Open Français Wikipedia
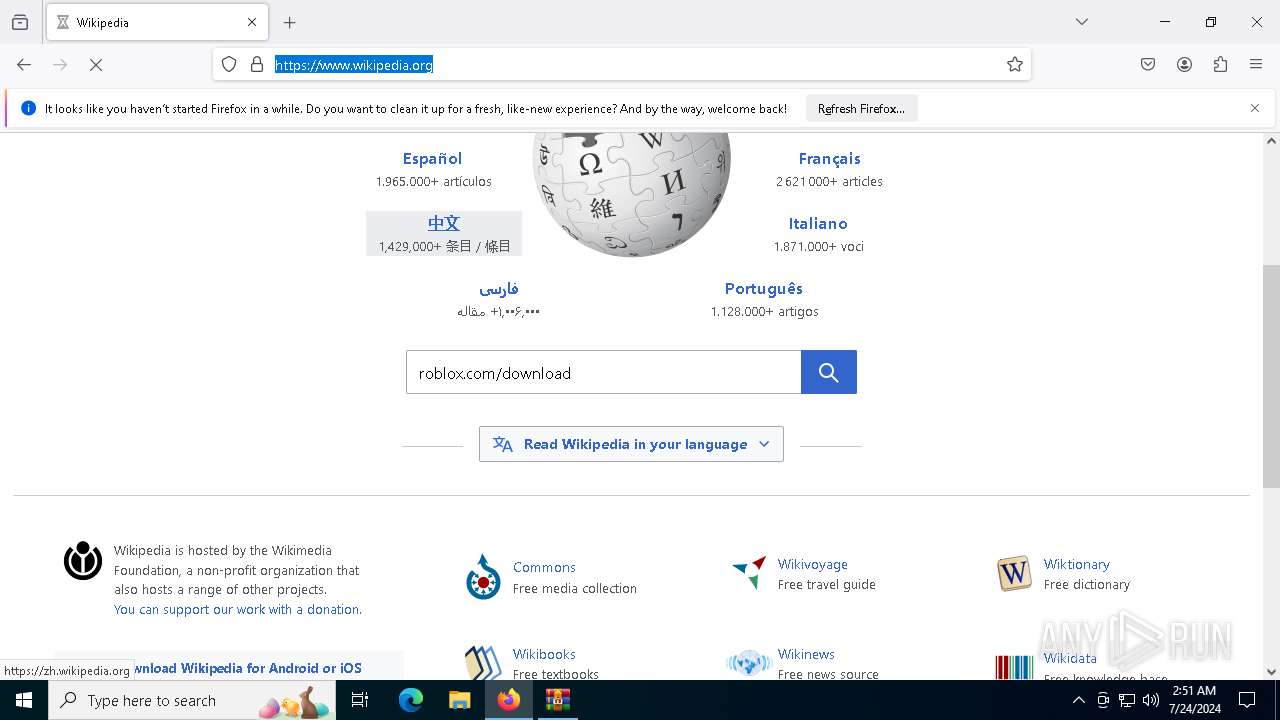The width and height of the screenshot is (1280, 720). [x=829, y=158]
